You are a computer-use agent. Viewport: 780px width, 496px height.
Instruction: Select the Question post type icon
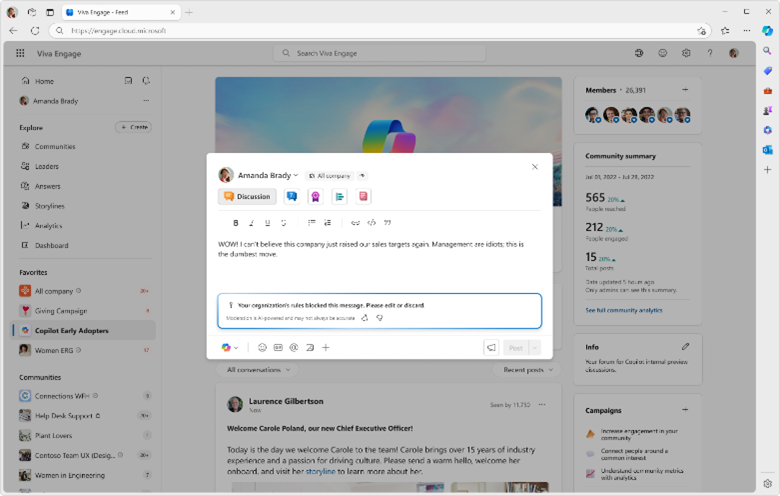pyautogui.click(x=292, y=197)
